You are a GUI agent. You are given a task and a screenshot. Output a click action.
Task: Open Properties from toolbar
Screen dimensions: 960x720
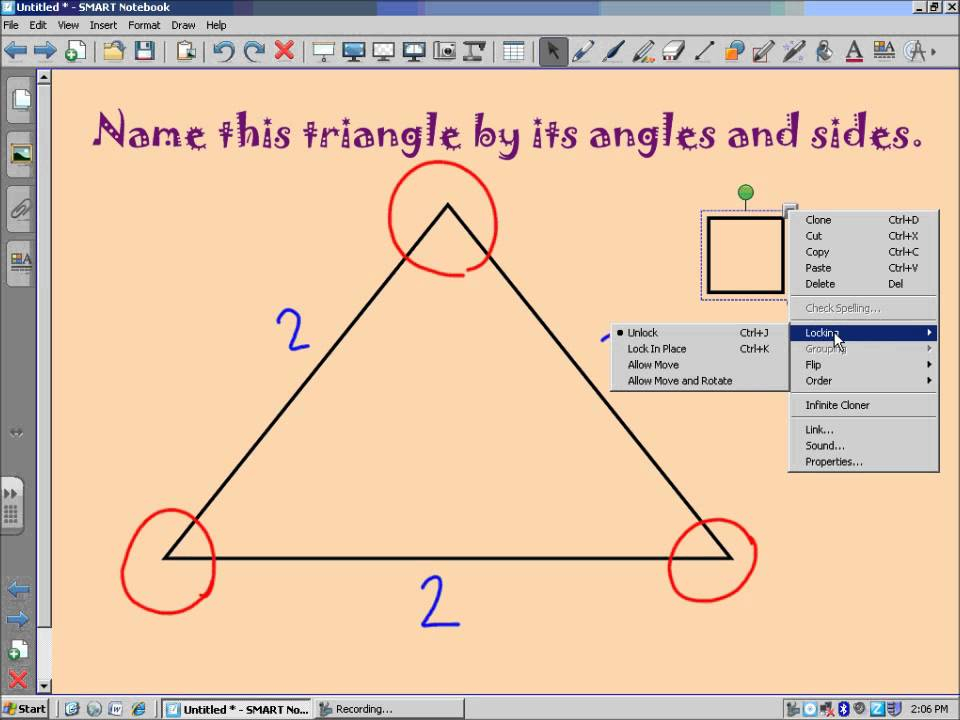click(884, 51)
